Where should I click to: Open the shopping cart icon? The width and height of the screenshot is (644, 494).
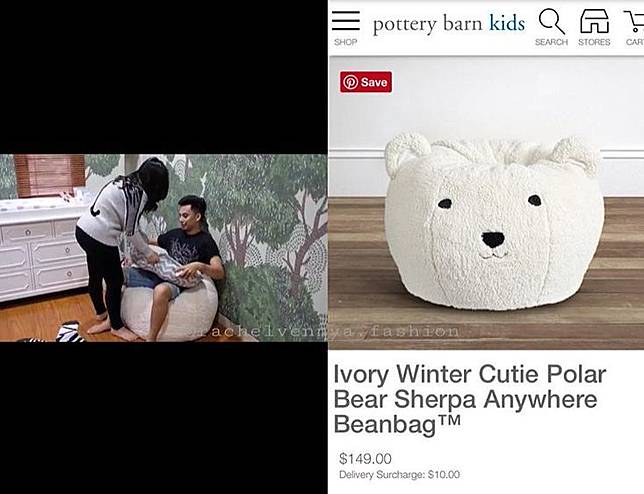[x=635, y=21]
